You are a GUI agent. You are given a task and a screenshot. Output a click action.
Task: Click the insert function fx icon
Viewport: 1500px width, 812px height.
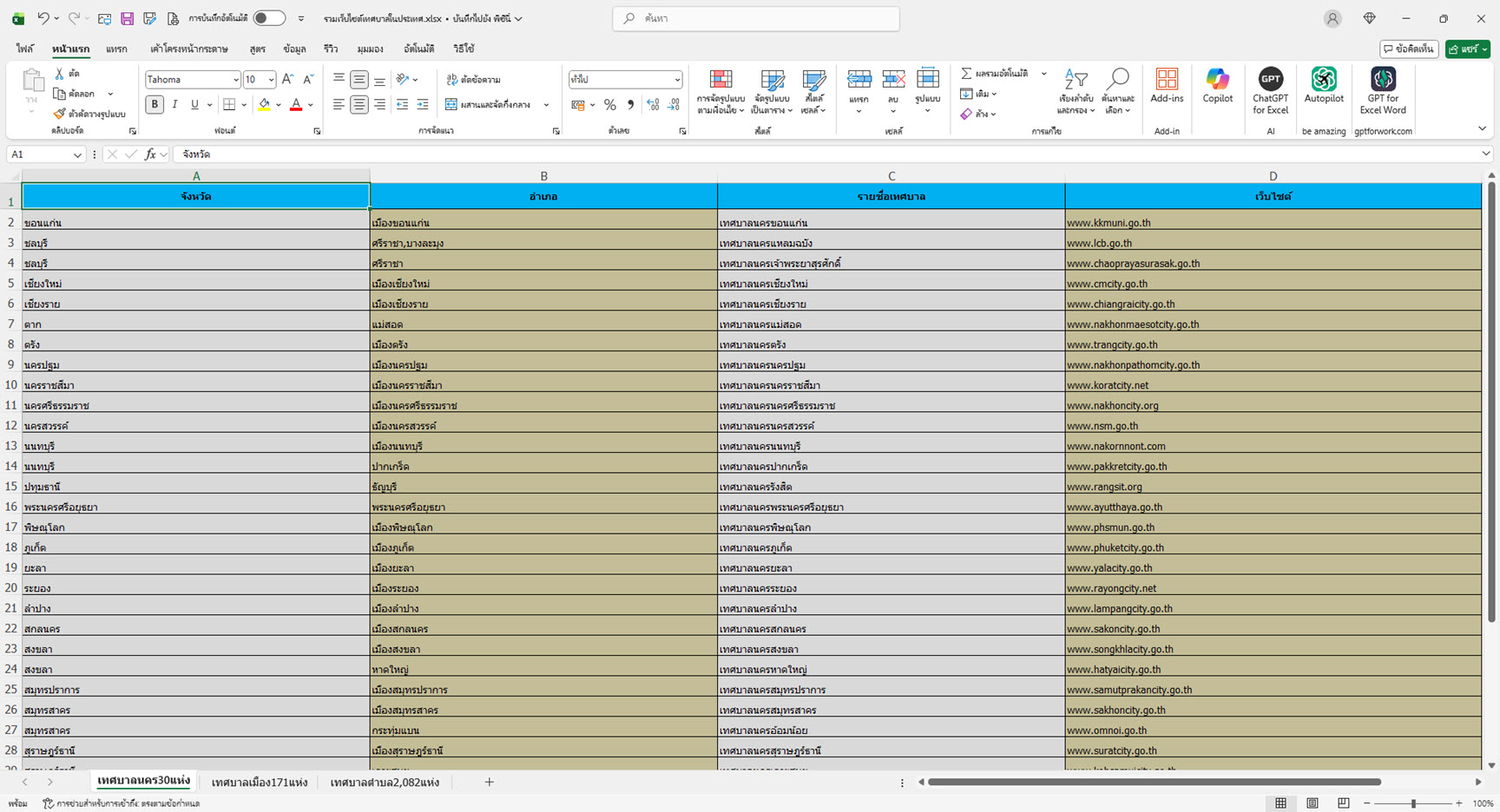[150, 154]
